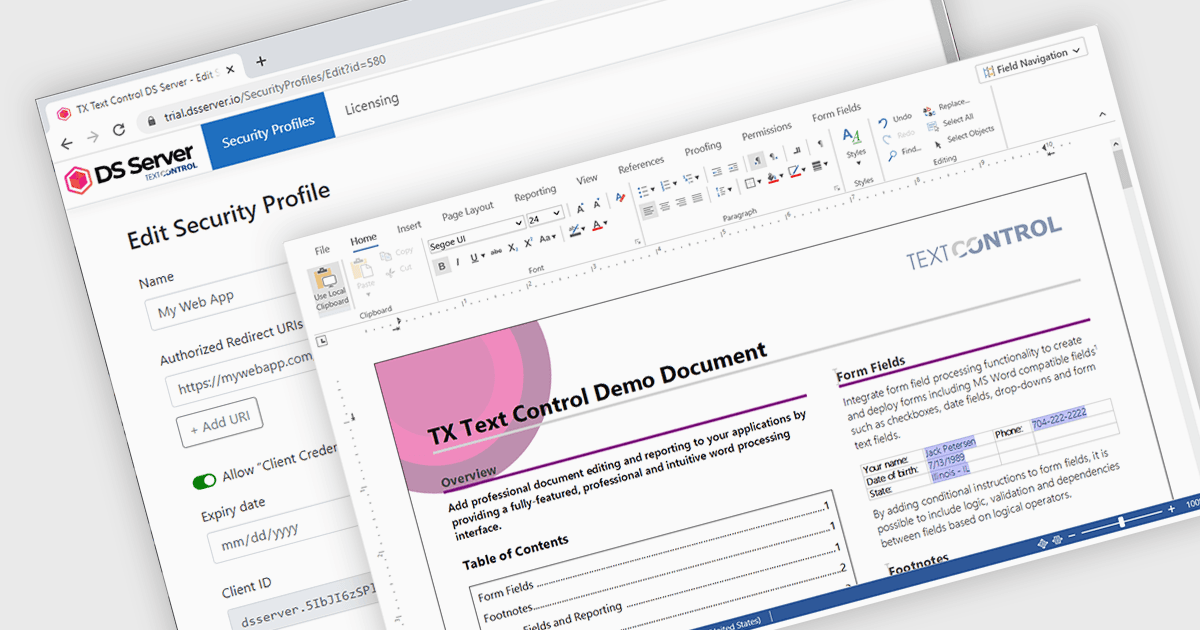
Task: Open the Styles dropdown
Action: 856,146
